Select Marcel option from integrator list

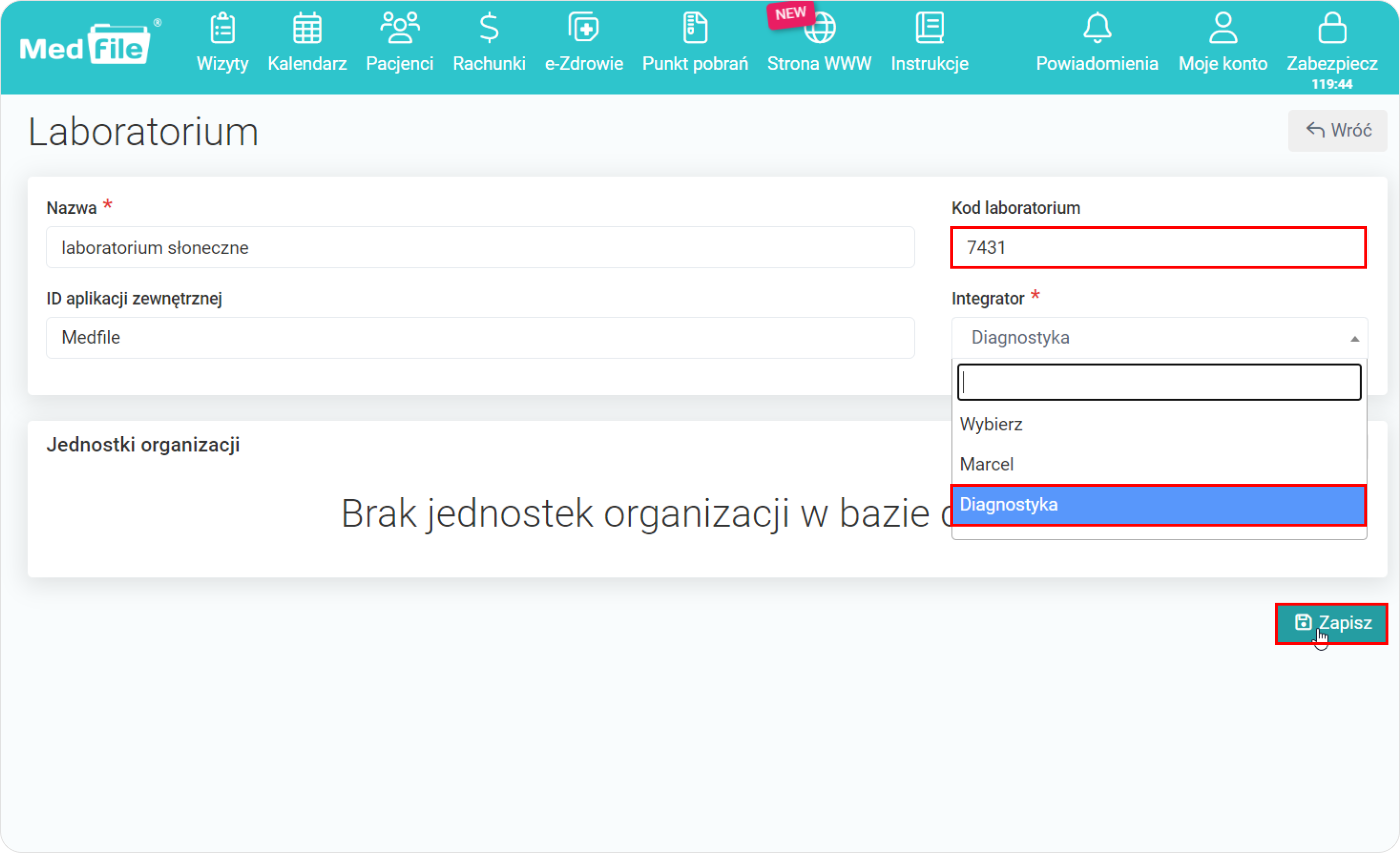[987, 464]
